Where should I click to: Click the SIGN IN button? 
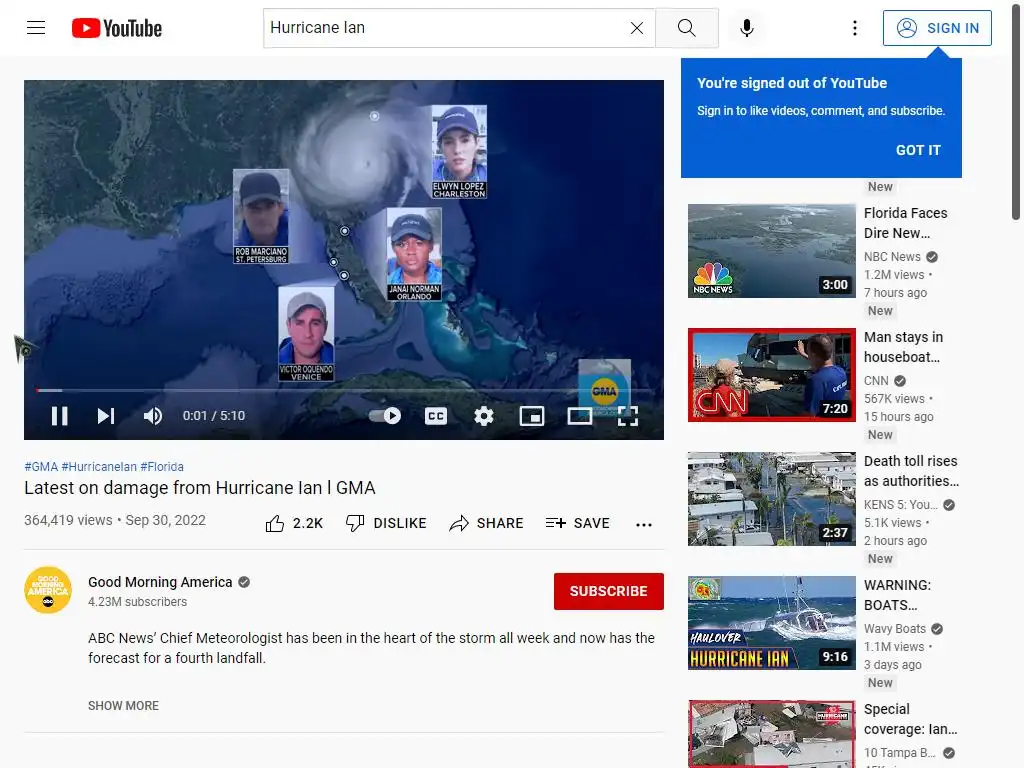(936, 28)
